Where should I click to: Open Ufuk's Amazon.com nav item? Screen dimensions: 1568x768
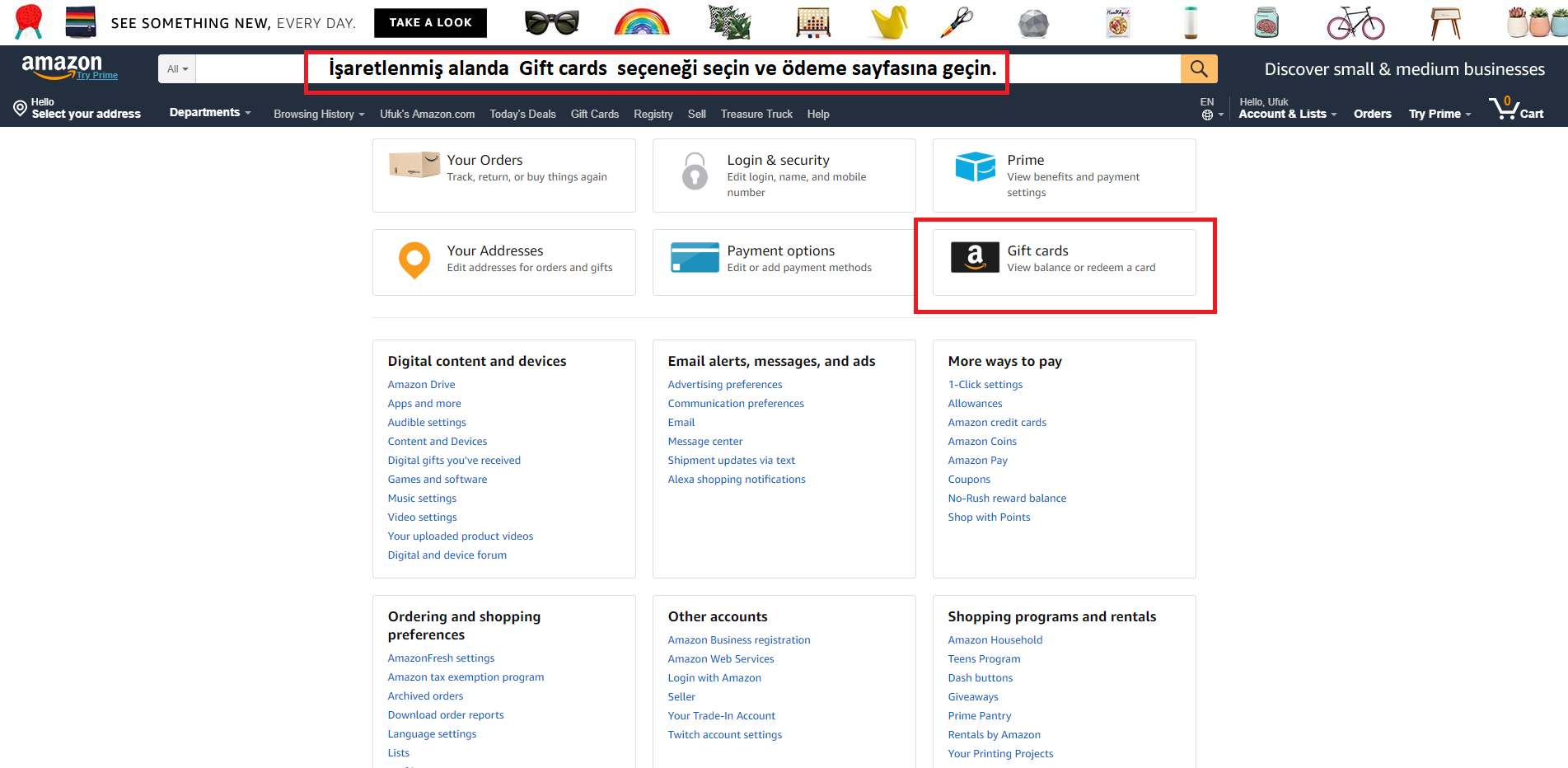(427, 115)
